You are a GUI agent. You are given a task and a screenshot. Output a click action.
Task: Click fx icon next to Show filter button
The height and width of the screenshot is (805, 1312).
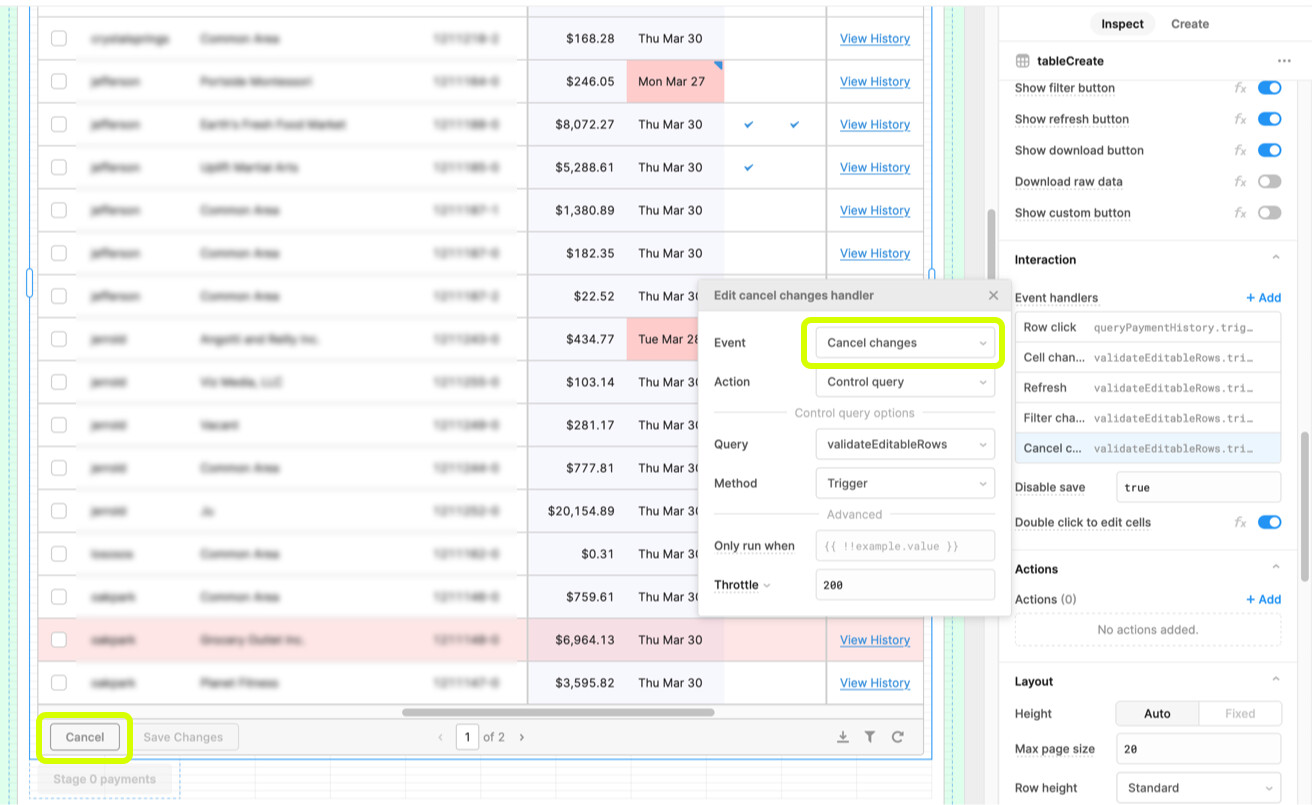point(1240,88)
